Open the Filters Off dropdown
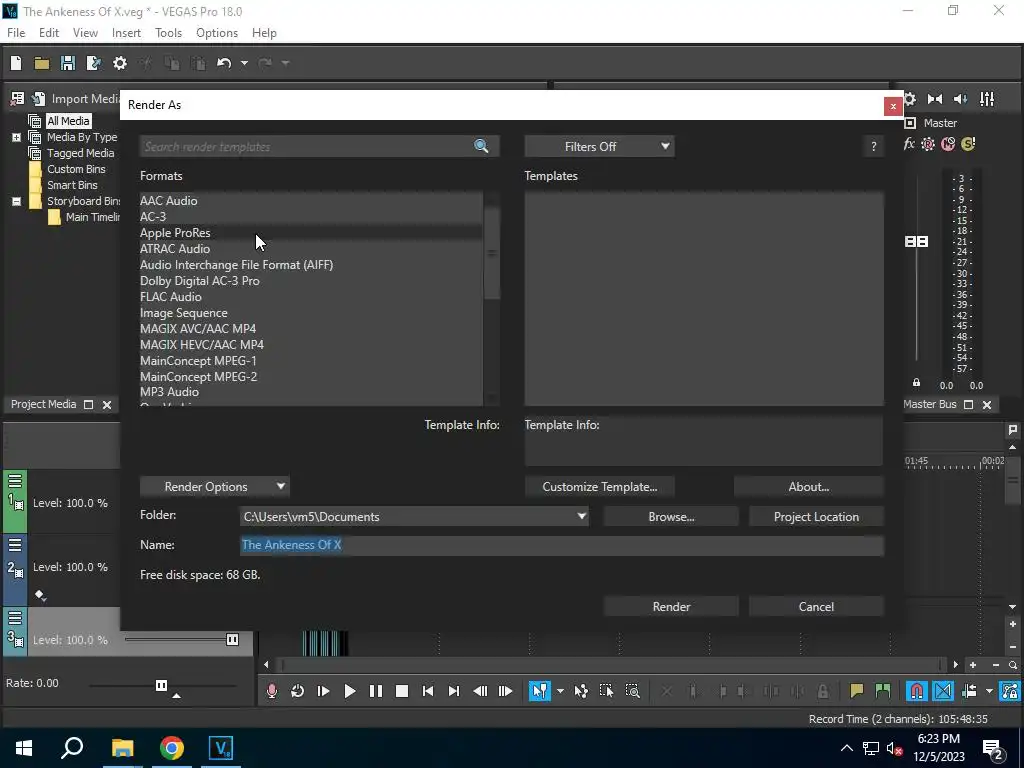The height and width of the screenshot is (768, 1024). 599,146
